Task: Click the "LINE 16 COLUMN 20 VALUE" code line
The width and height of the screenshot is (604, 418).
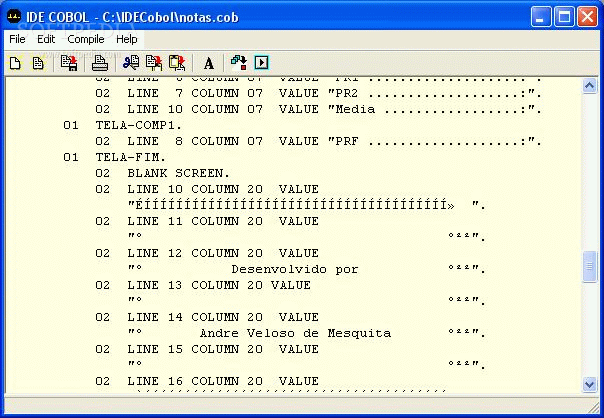Action: pyautogui.click(x=207, y=381)
